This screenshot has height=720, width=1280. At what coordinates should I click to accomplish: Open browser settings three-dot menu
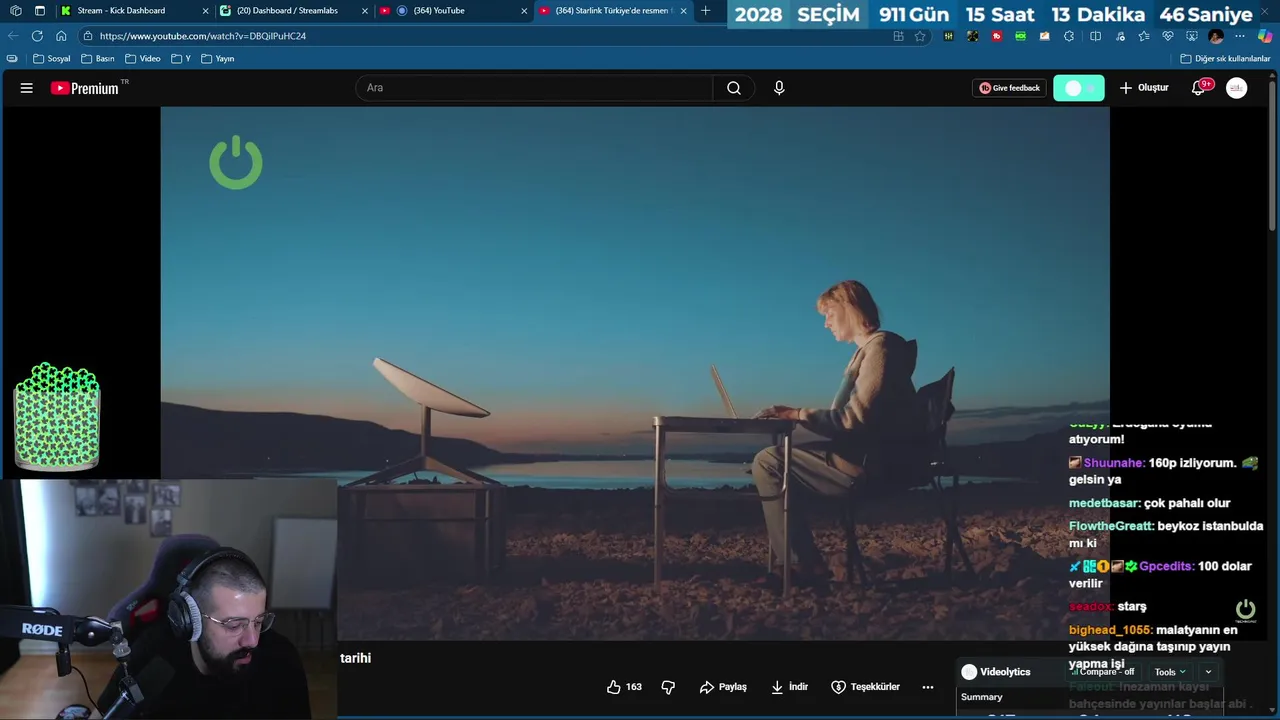(x=1240, y=36)
